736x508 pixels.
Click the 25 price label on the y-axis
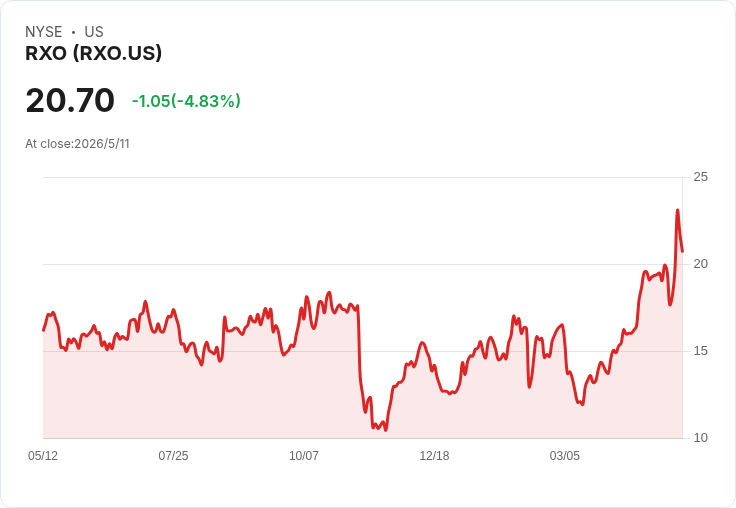[700, 177]
